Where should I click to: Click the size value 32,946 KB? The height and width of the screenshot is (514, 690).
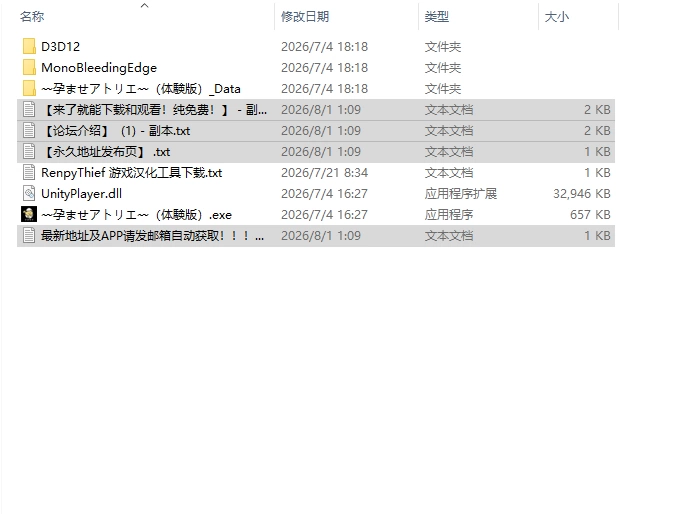pos(582,194)
